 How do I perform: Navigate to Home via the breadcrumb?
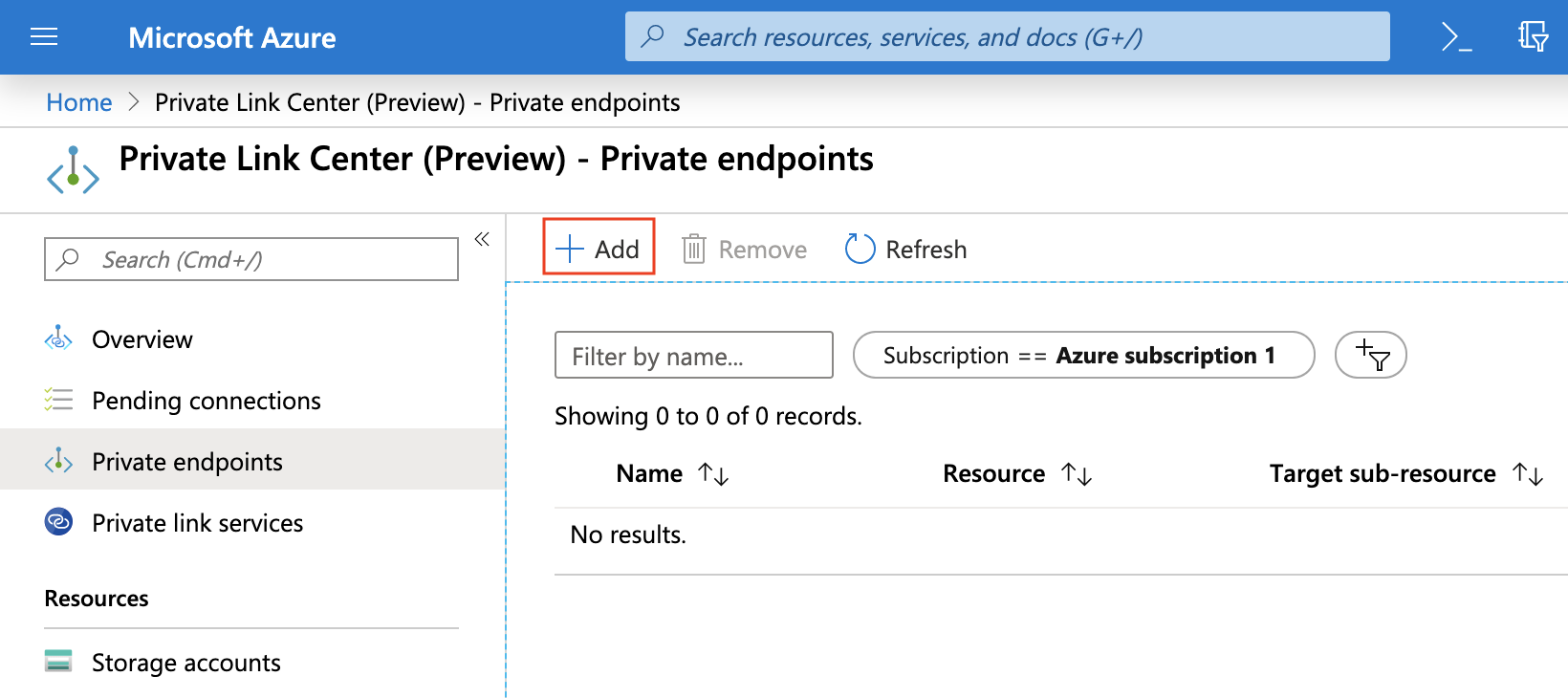point(78,101)
